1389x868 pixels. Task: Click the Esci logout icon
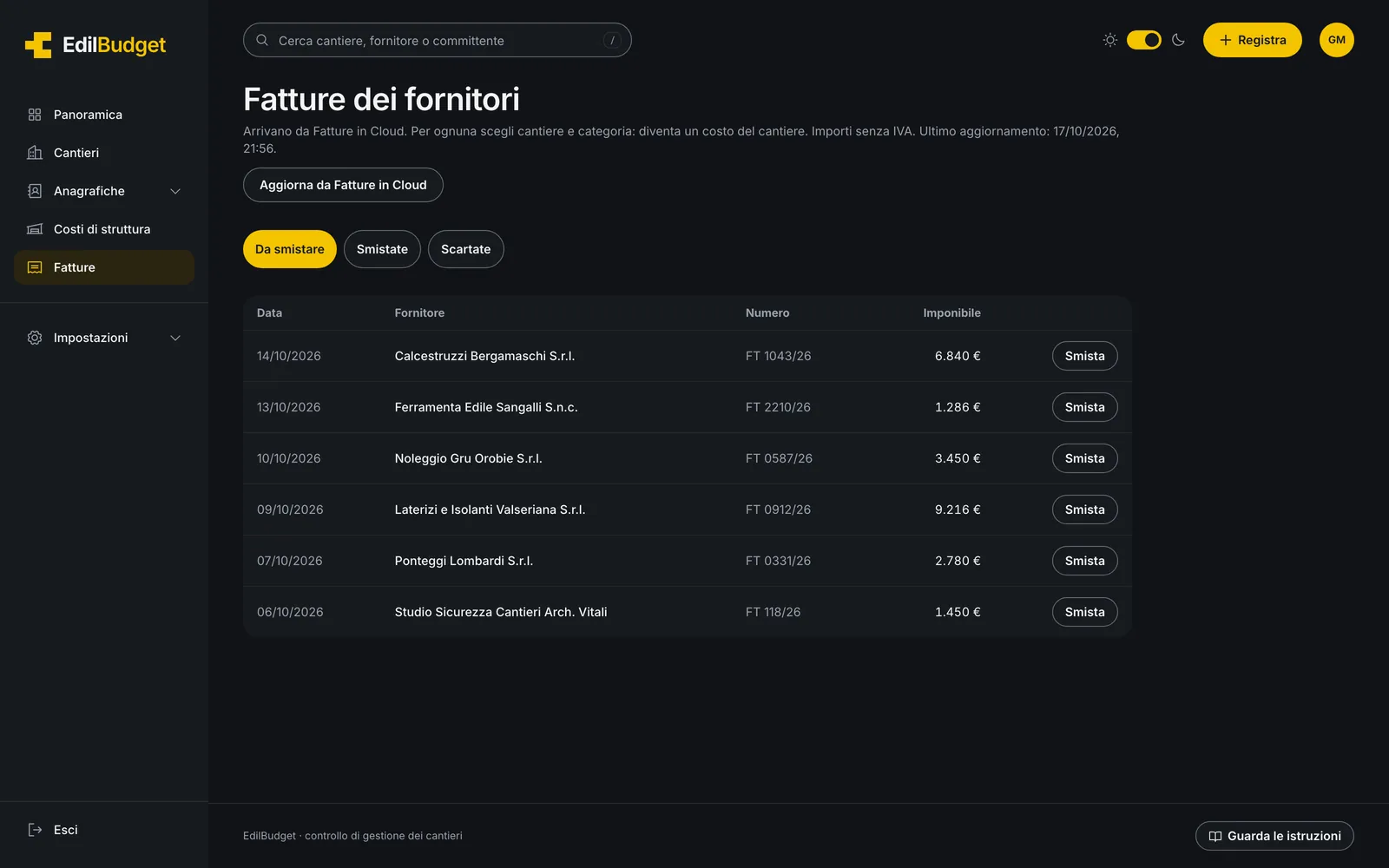[x=35, y=830]
